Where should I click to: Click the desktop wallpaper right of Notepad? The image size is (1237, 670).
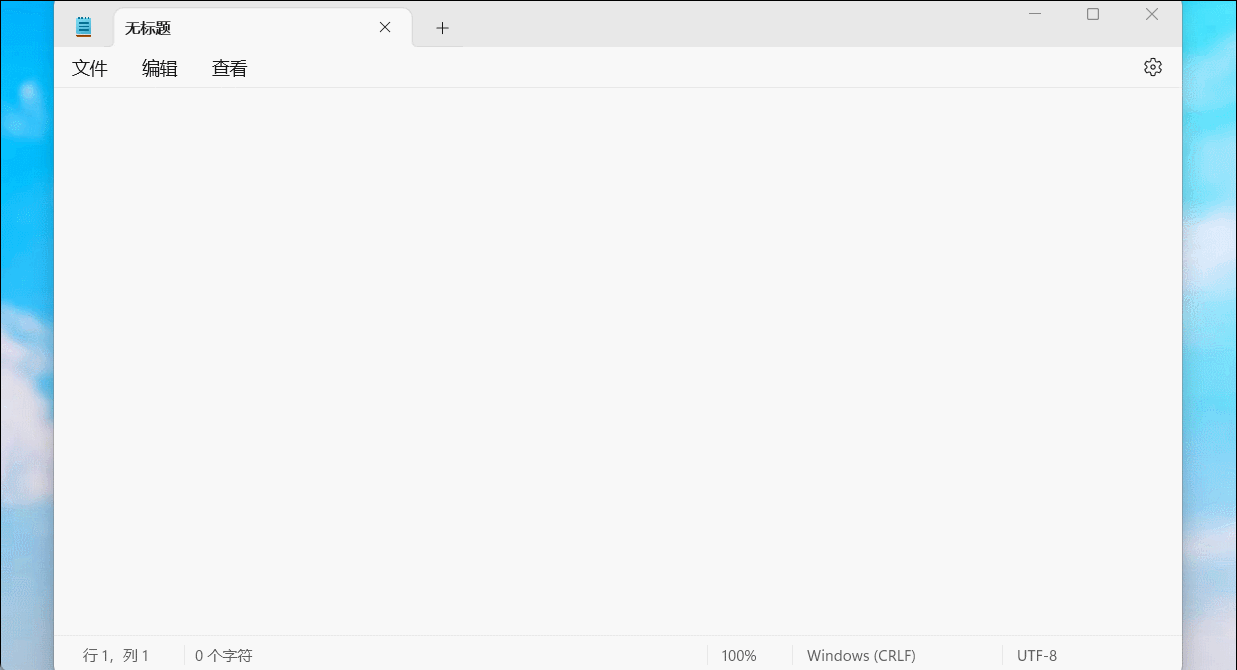click(1210, 335)
